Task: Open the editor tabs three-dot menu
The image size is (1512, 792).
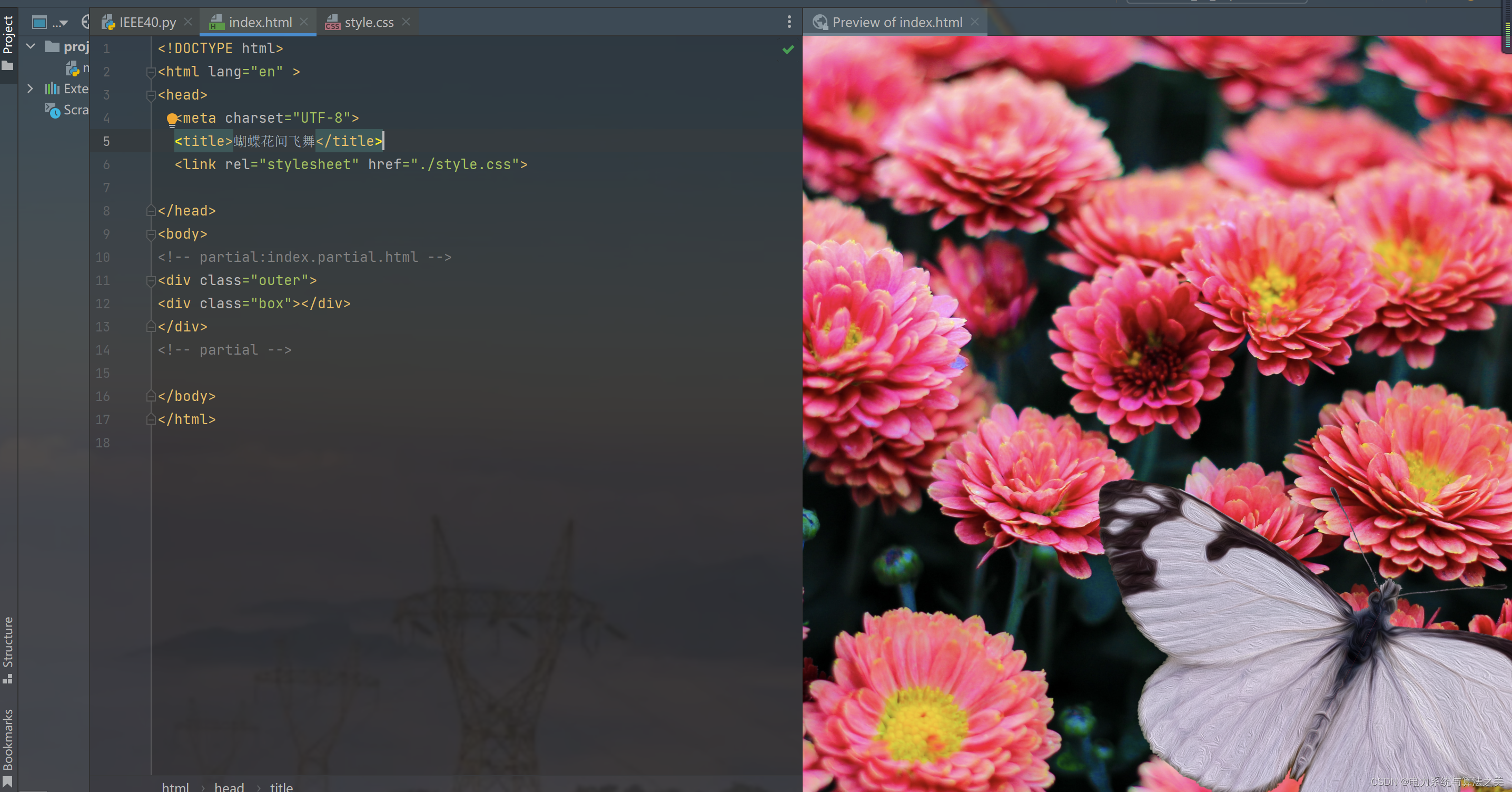Action: (x=789, y=22)
